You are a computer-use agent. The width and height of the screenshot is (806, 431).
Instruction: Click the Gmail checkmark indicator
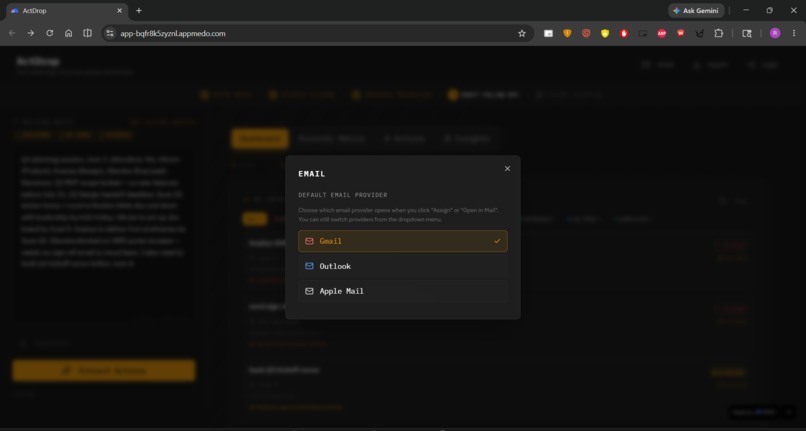(497, 241)
